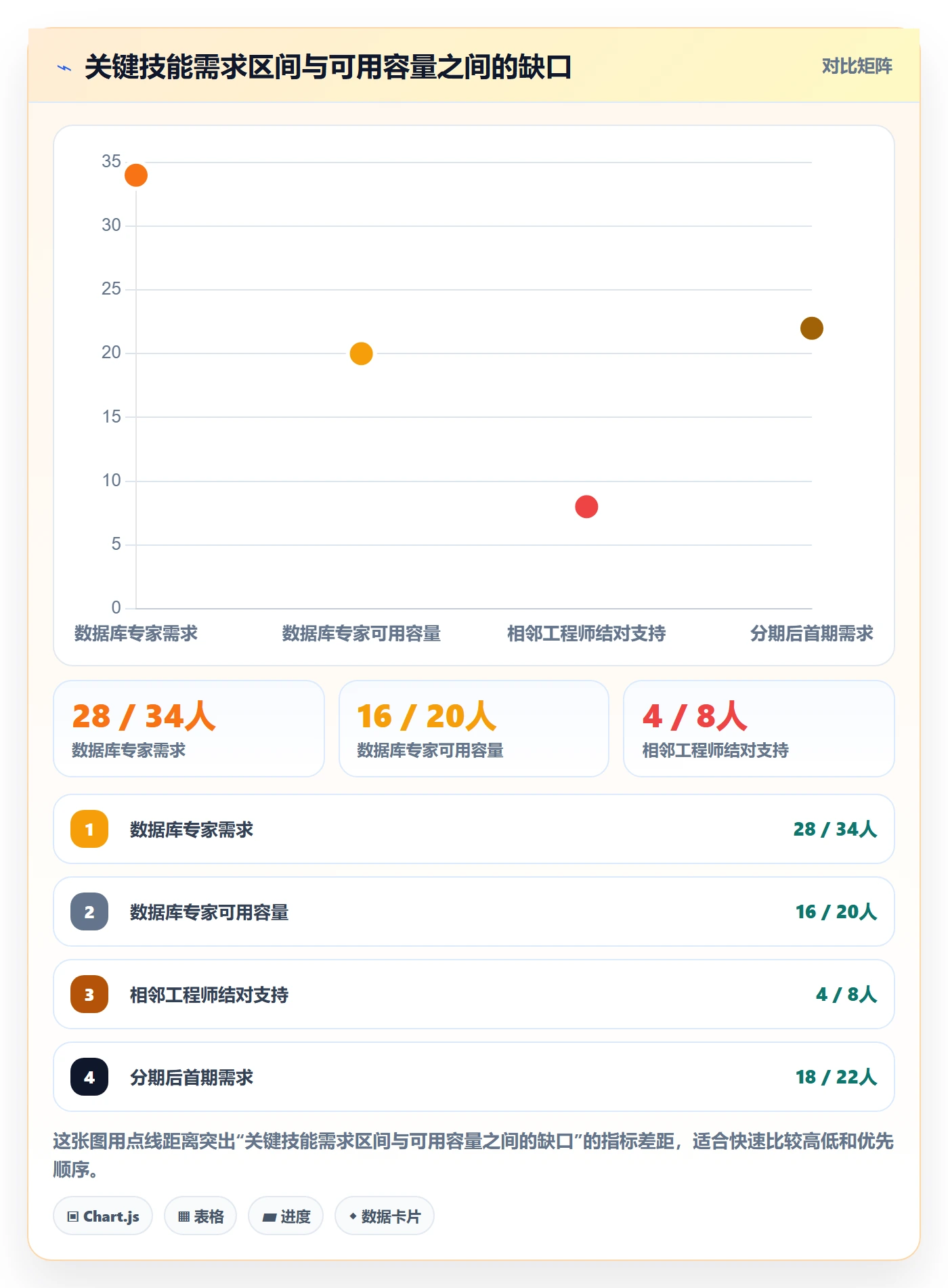Click the 表格 tag
Screen dimensions: 948x1288
200,1216
